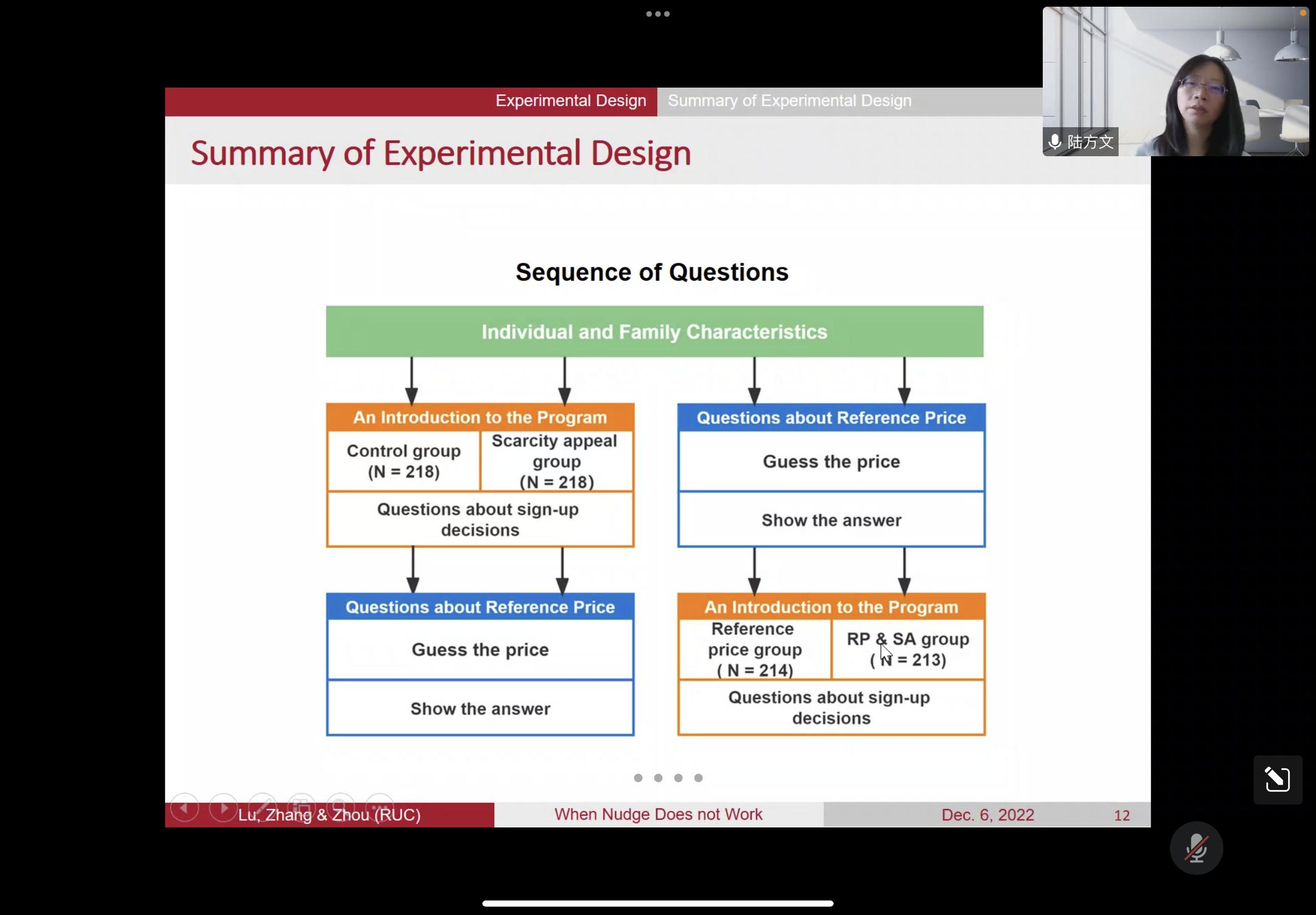1316x915 pixels.
Task: Click the Lu, Zhang & Zhou (RUC) footer
Action: [x=330, y=815]
